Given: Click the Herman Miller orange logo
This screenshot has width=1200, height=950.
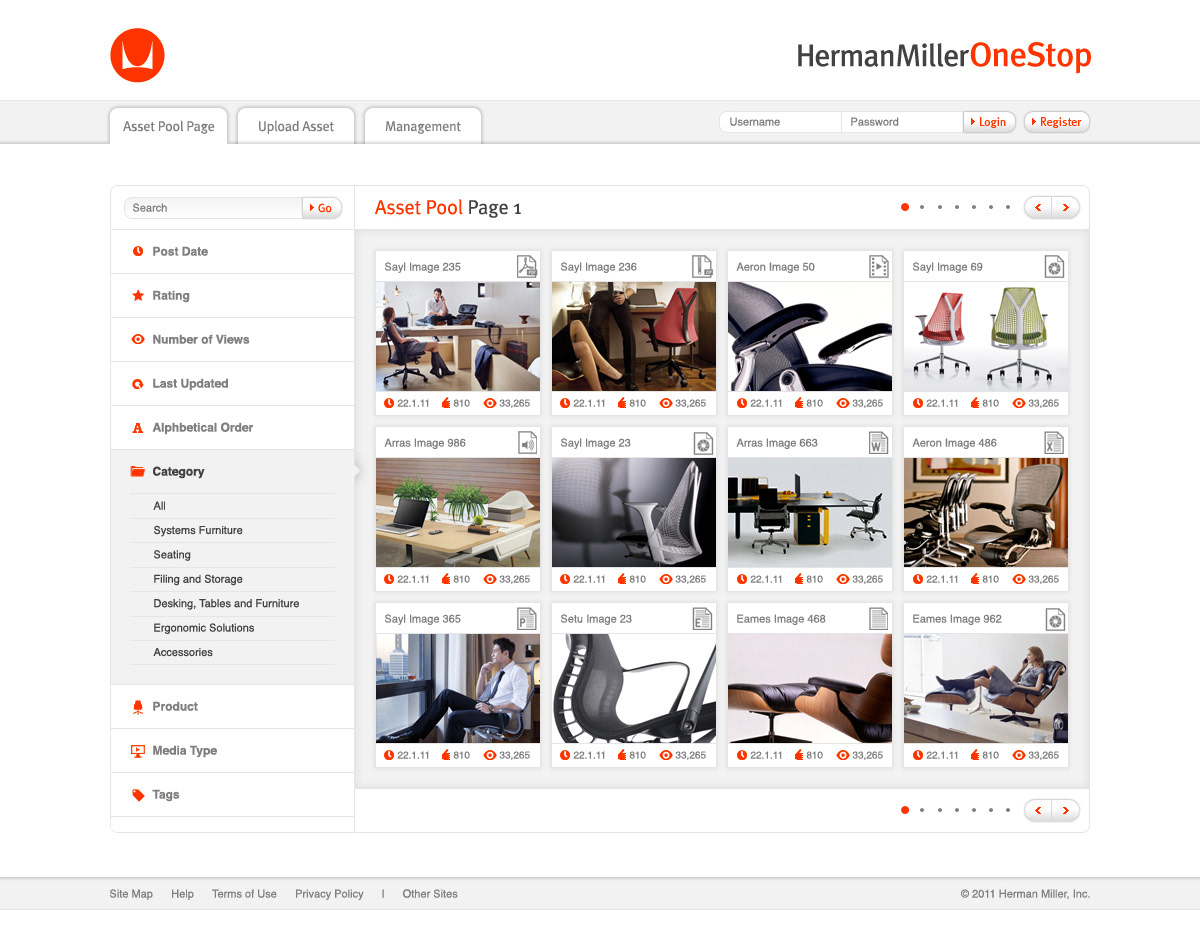Looking at the screenshot, I should coord(137,55).
